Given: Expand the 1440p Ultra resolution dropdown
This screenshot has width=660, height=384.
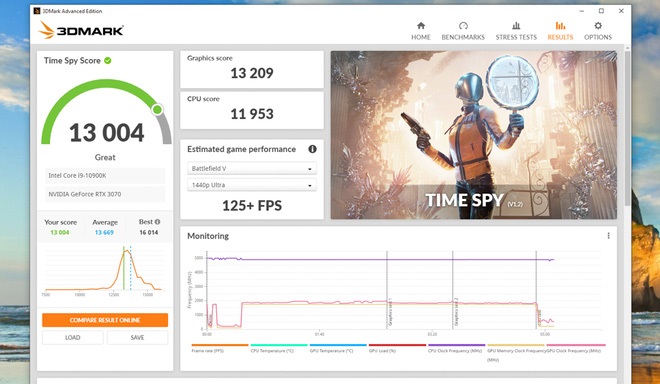Looking at the screenshot, I should click(252, 185).
